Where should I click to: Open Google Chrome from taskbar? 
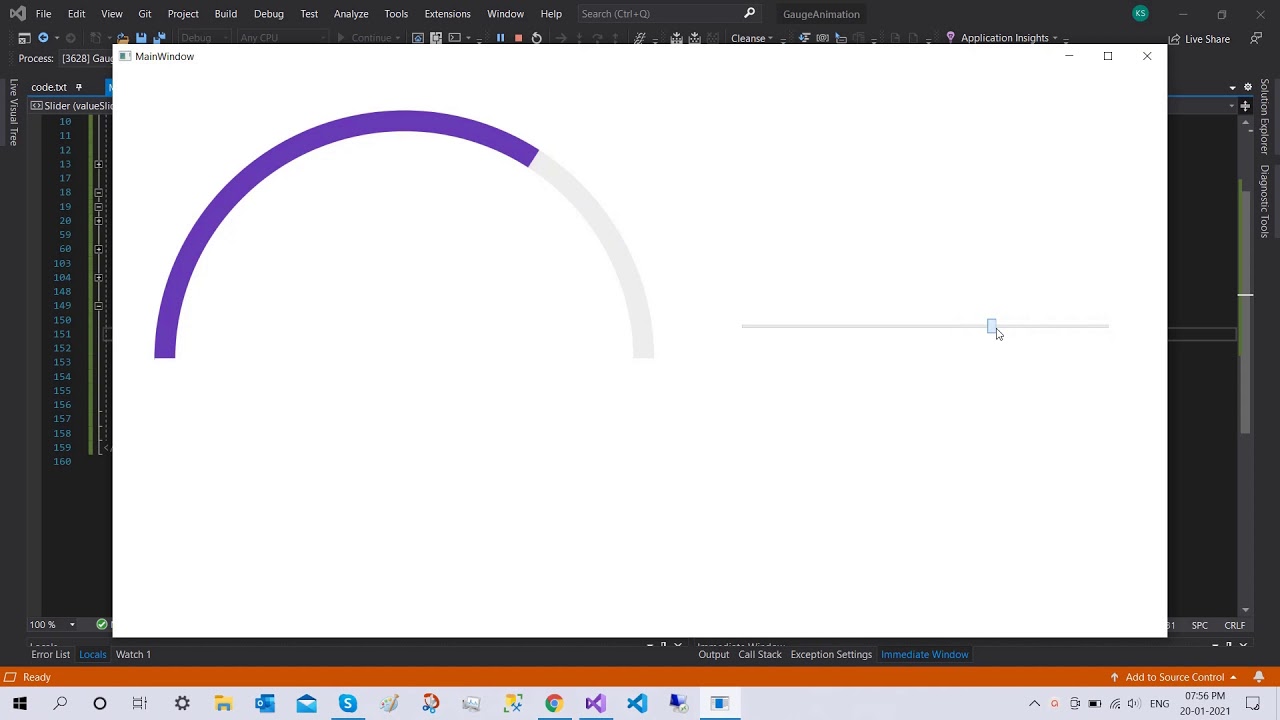tap(553, 703)
